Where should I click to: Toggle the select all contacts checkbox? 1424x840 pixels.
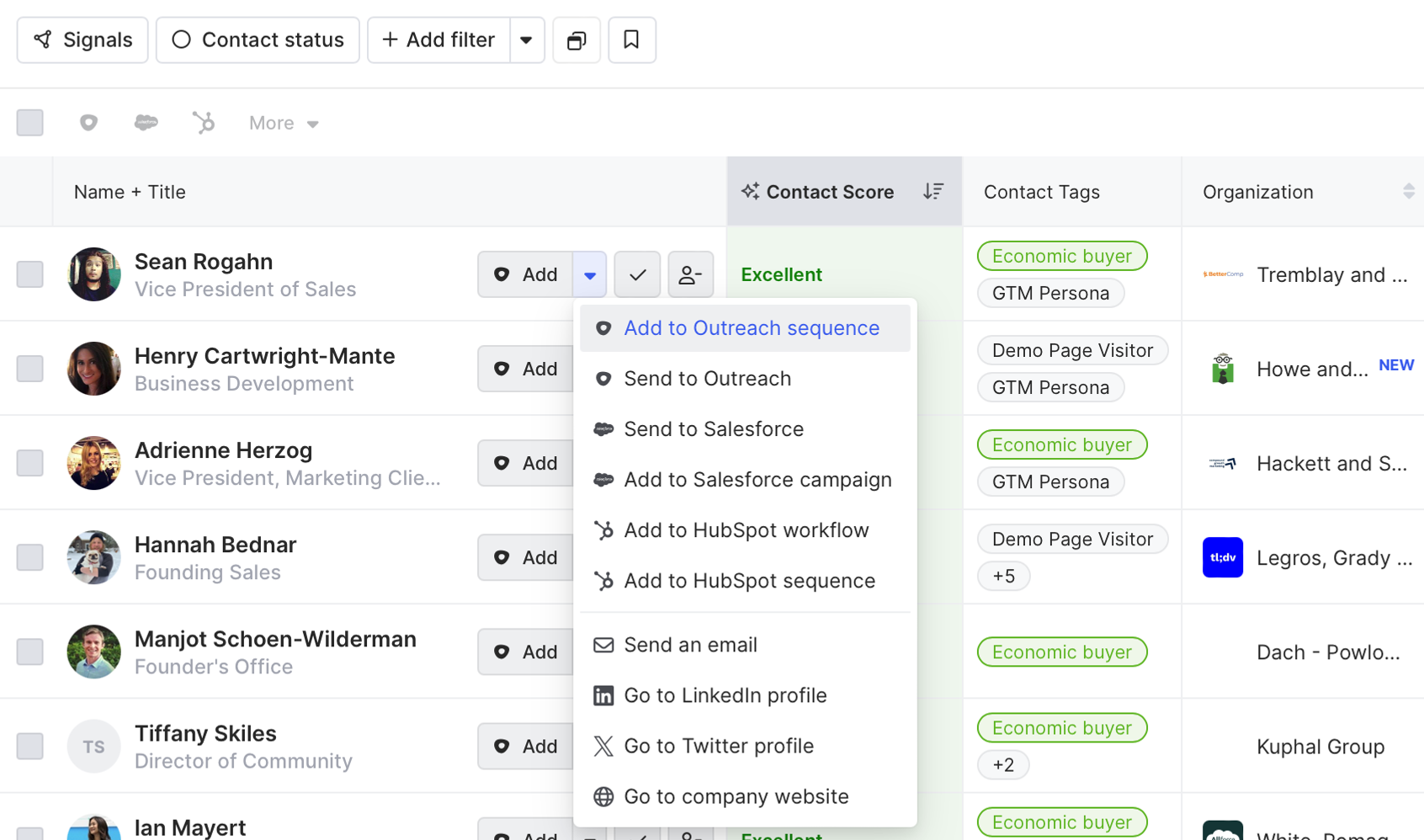point(30,123)
